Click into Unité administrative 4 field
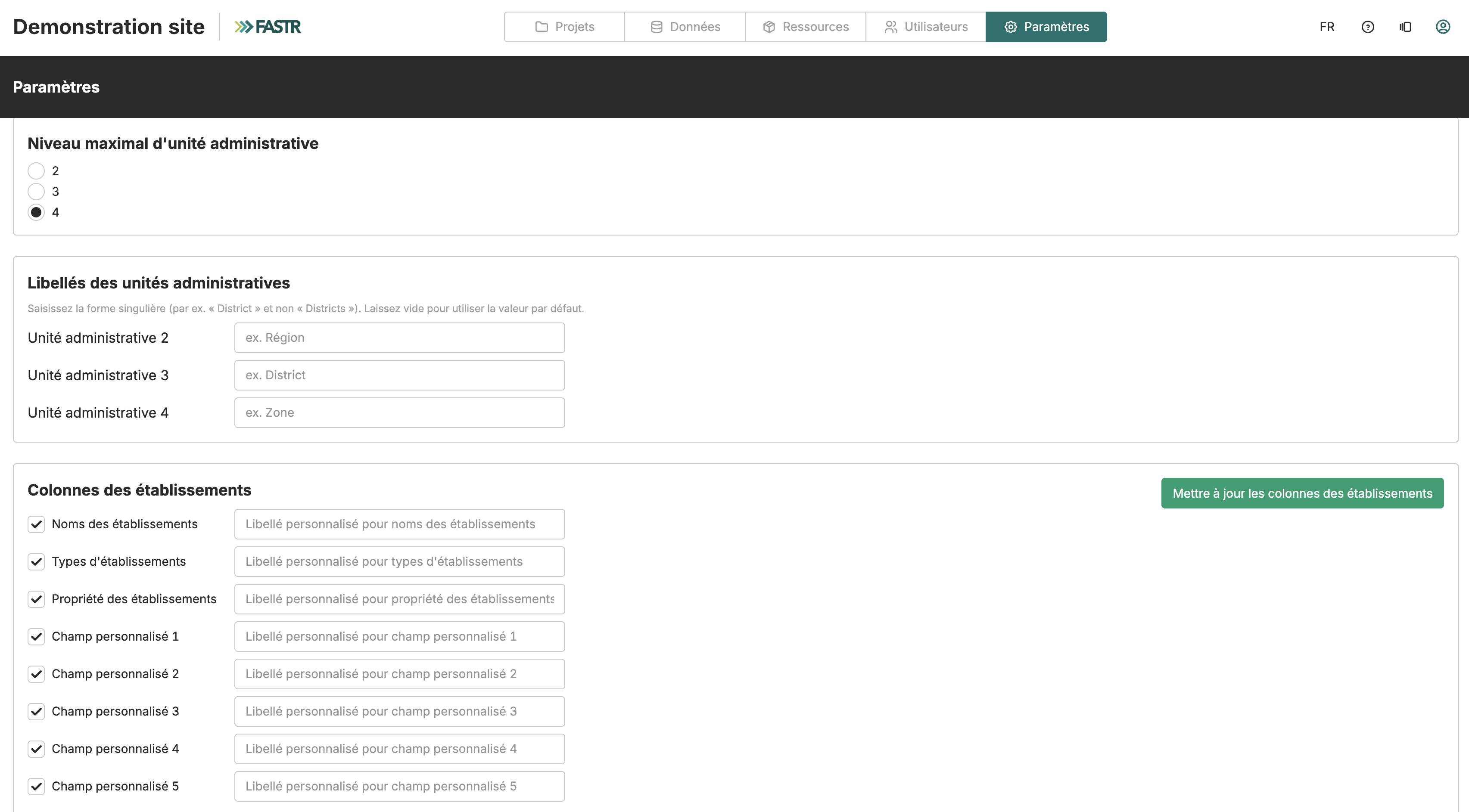Screen dimensions: 1469x812 [x=399, y=412]
